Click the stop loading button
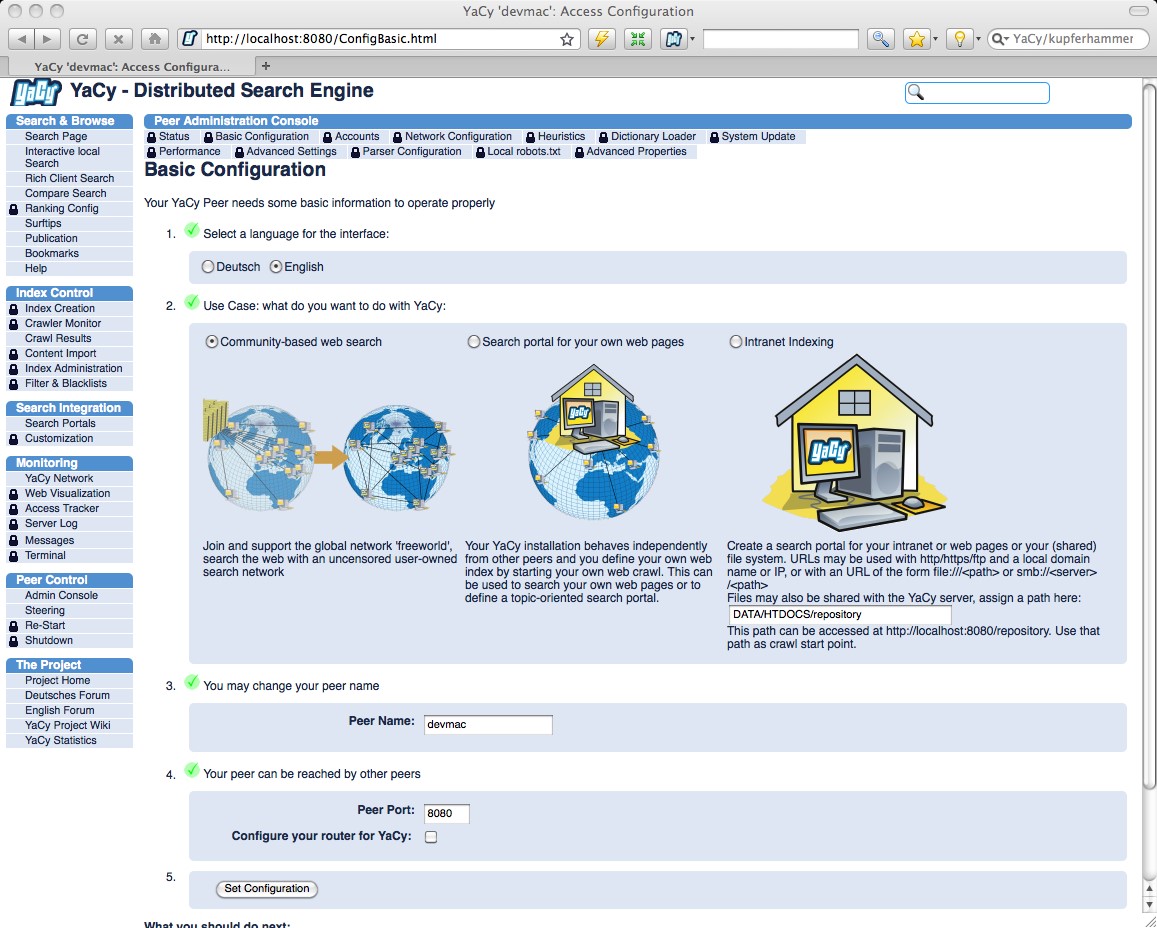The width and height of the screenshot is (1157, 928). pyautogui.click(x=118, y=39)
